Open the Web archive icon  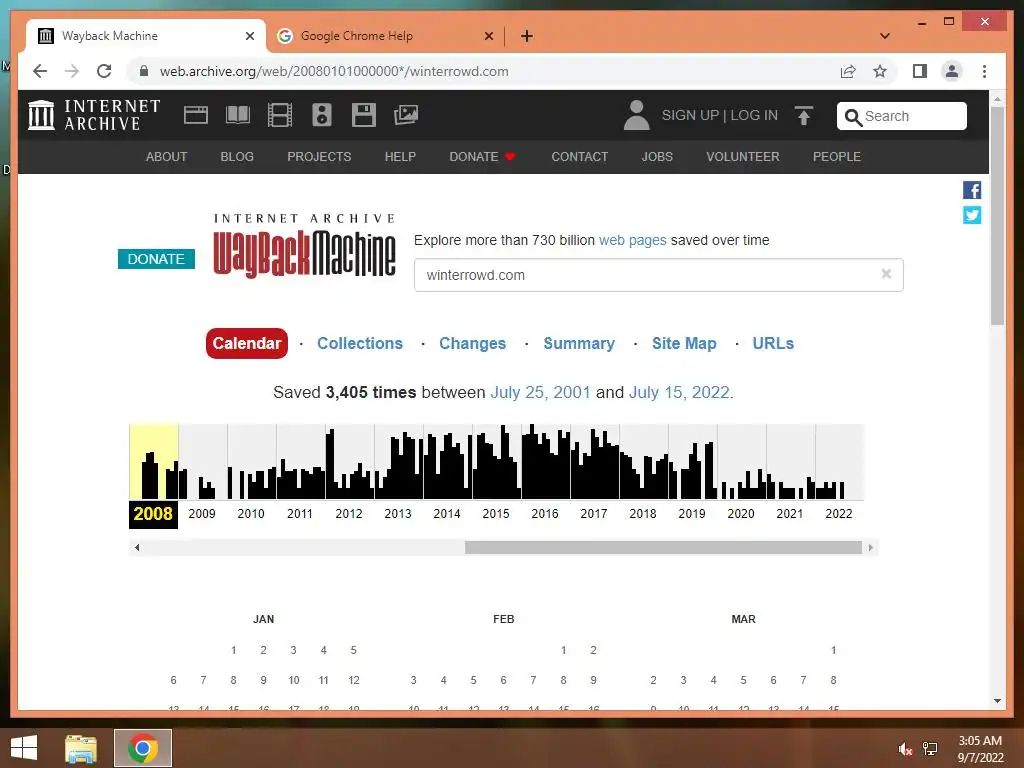point(195,115)
